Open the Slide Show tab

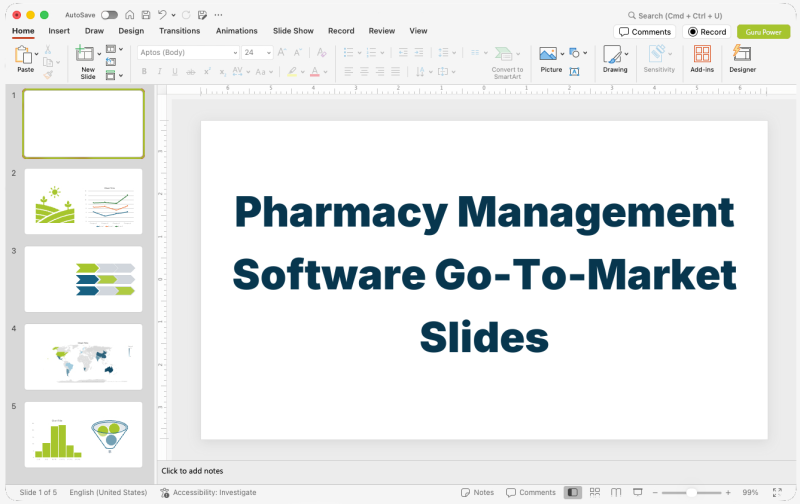coord(293,31)
